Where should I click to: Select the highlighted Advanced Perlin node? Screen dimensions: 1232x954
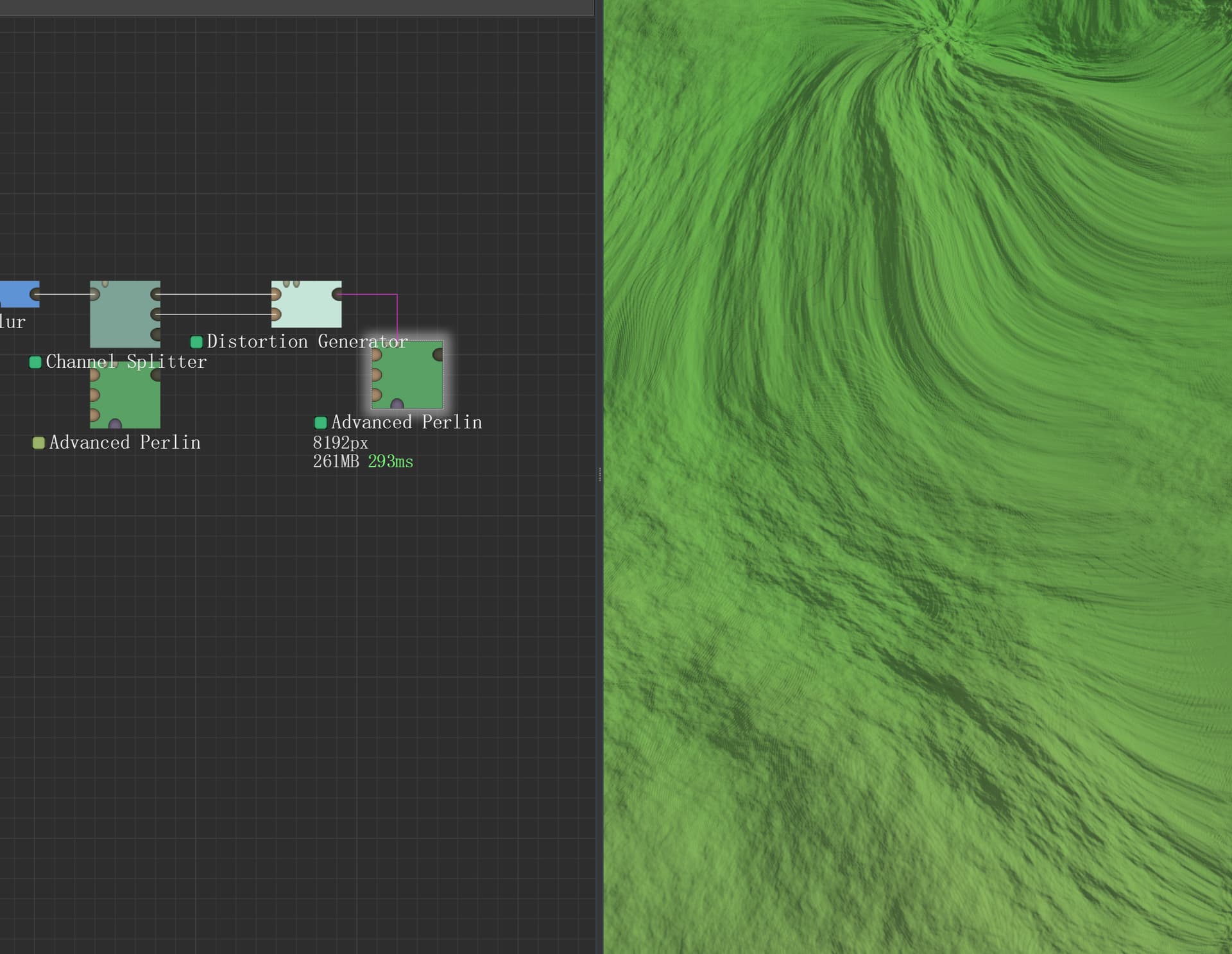407,374
